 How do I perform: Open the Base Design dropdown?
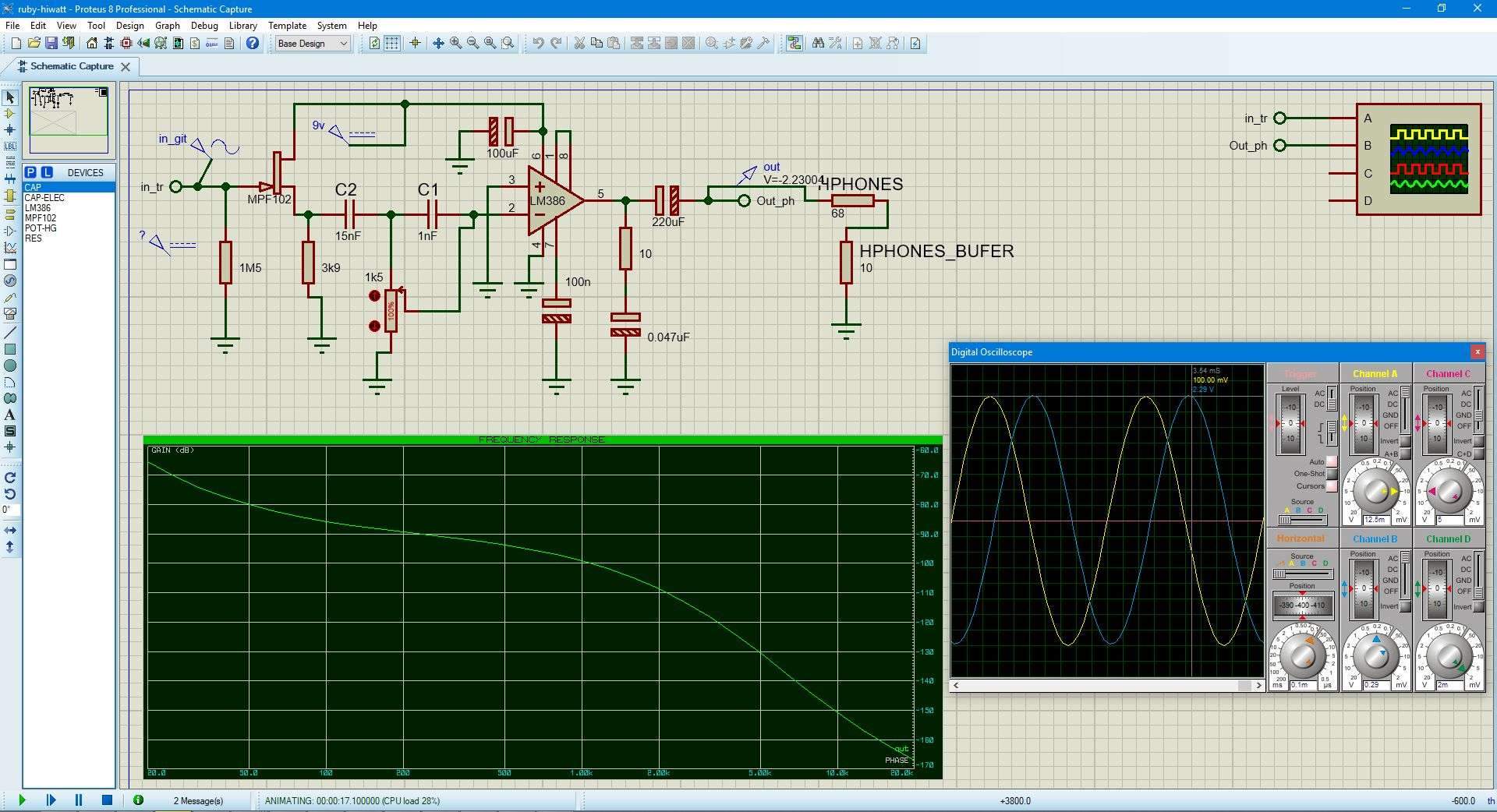click(313, 44)
